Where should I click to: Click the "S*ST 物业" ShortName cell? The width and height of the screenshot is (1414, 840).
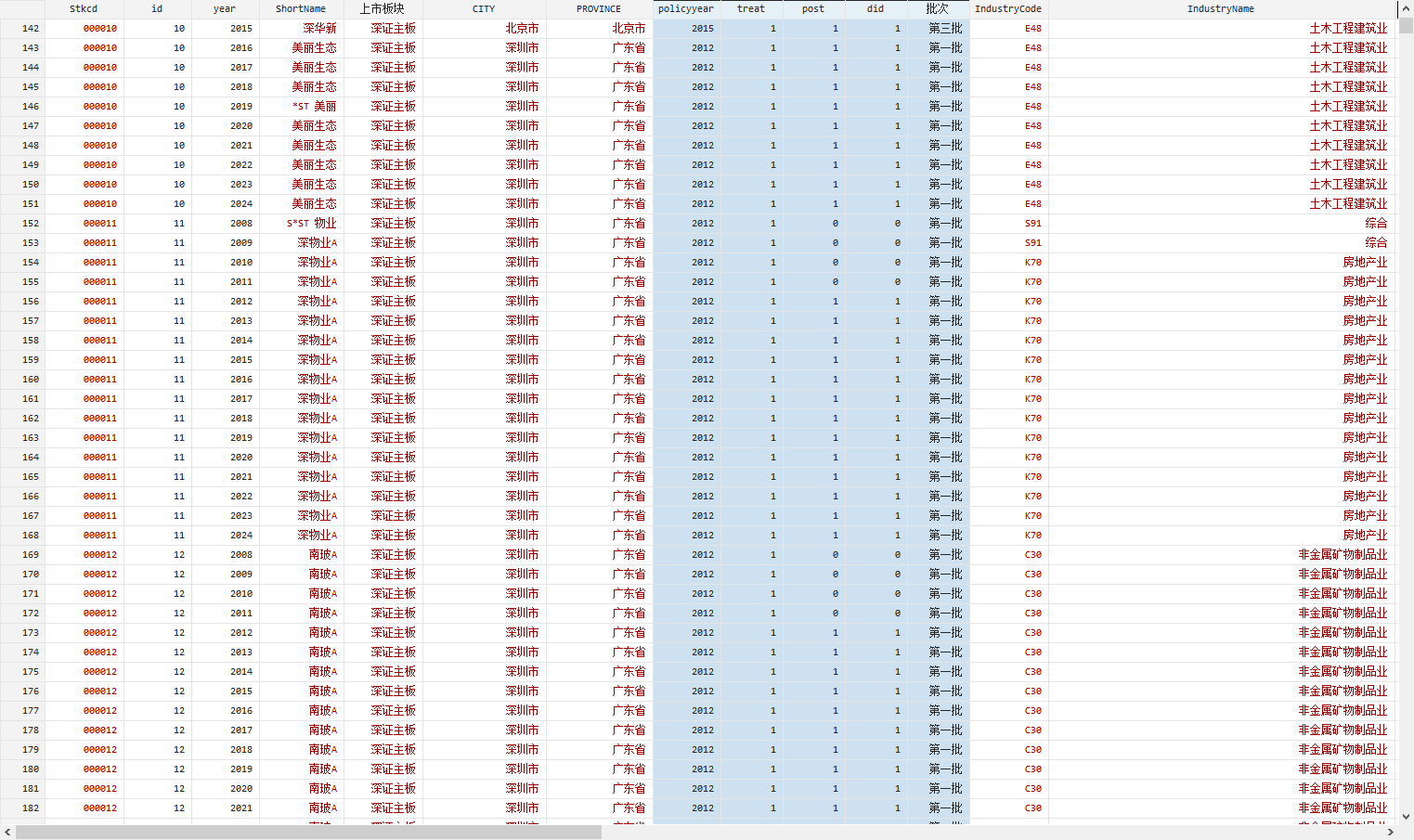311,224
